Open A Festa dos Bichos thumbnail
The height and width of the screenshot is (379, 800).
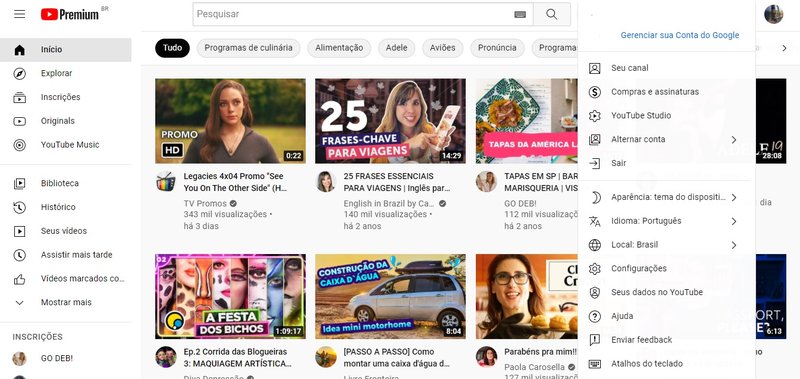click(231, 296)
